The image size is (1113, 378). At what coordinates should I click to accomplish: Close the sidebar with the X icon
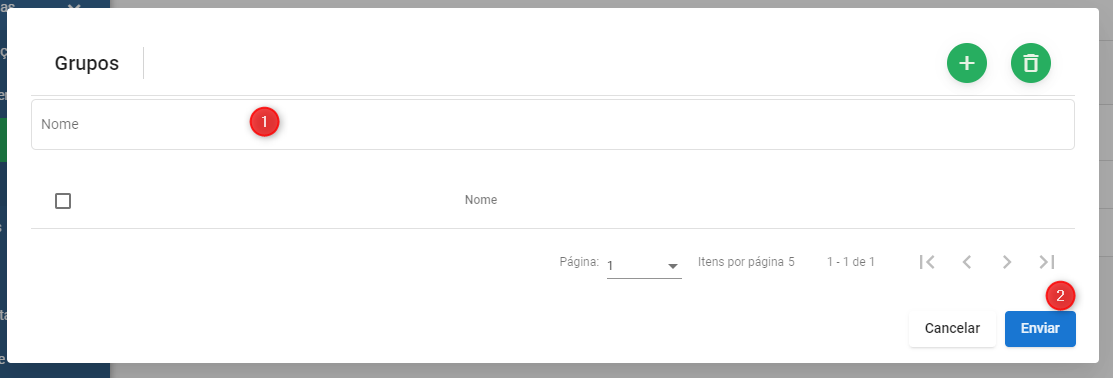pos(72,6)
